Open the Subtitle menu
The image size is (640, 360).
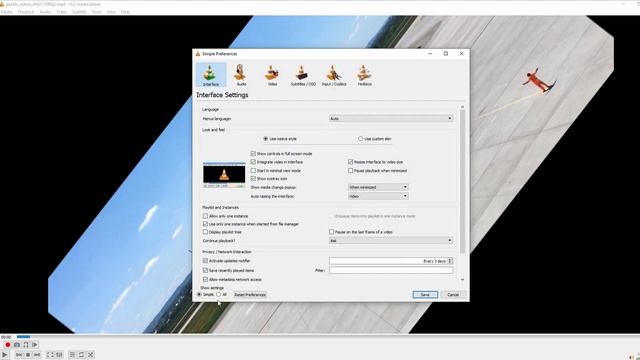click(x=79, y=12)
